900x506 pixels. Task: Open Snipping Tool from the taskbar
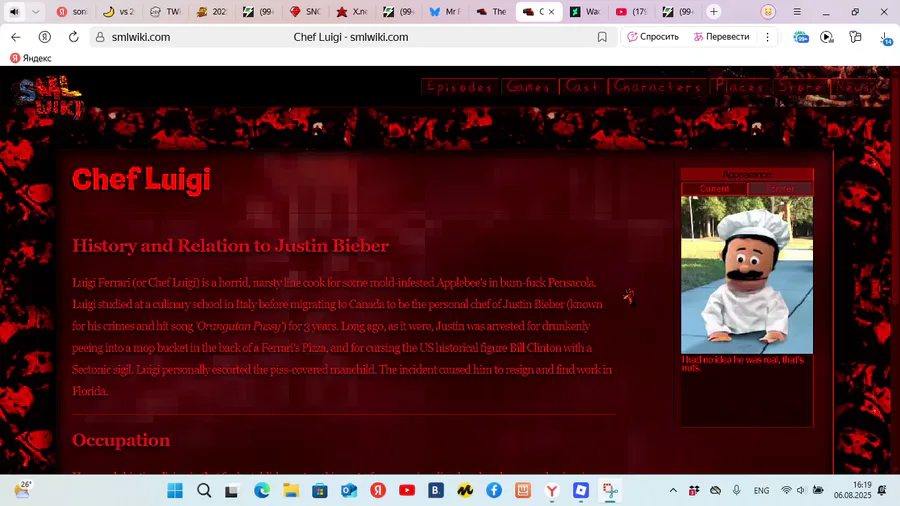click(610, 491)
